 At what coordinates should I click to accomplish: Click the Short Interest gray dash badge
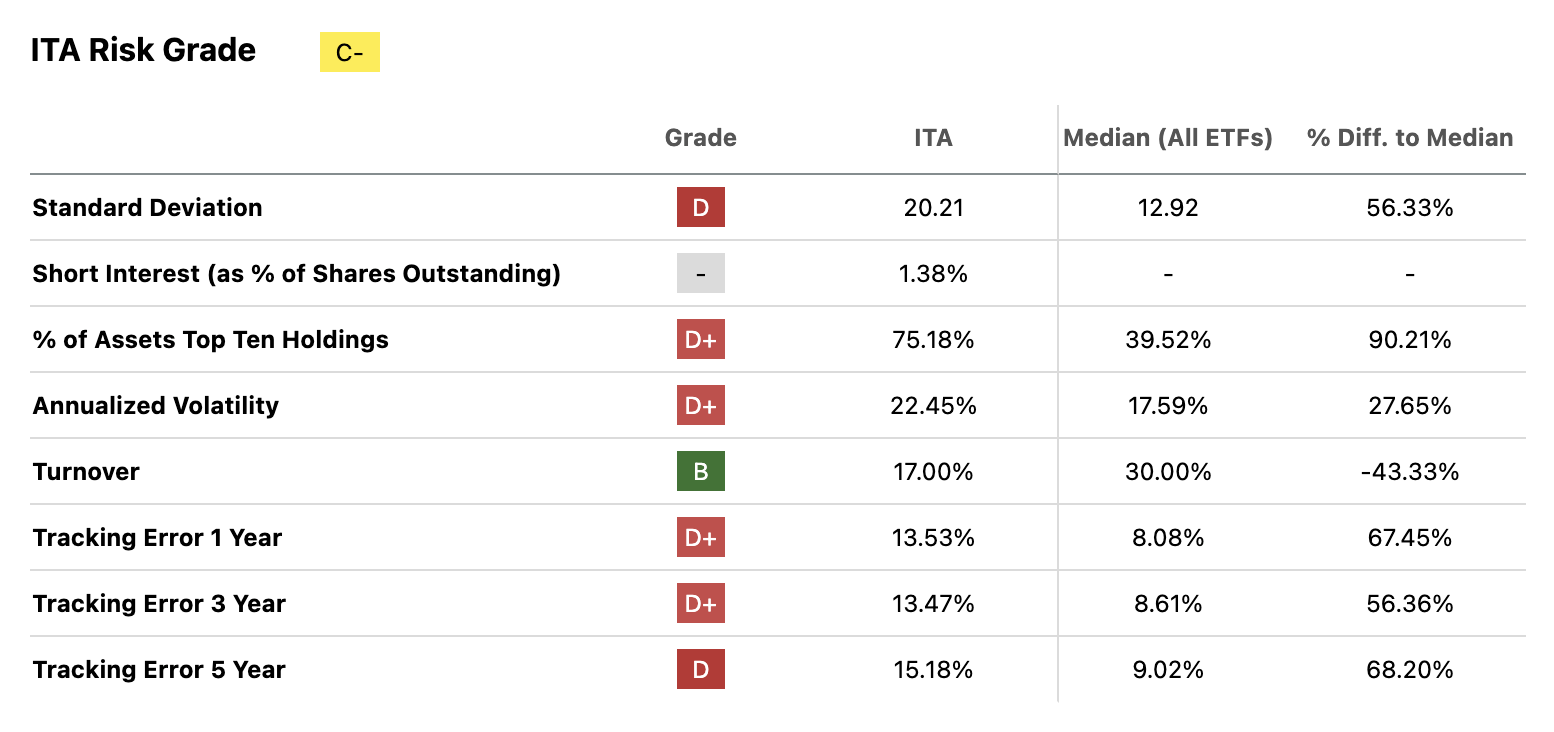(x=700, y=274)
